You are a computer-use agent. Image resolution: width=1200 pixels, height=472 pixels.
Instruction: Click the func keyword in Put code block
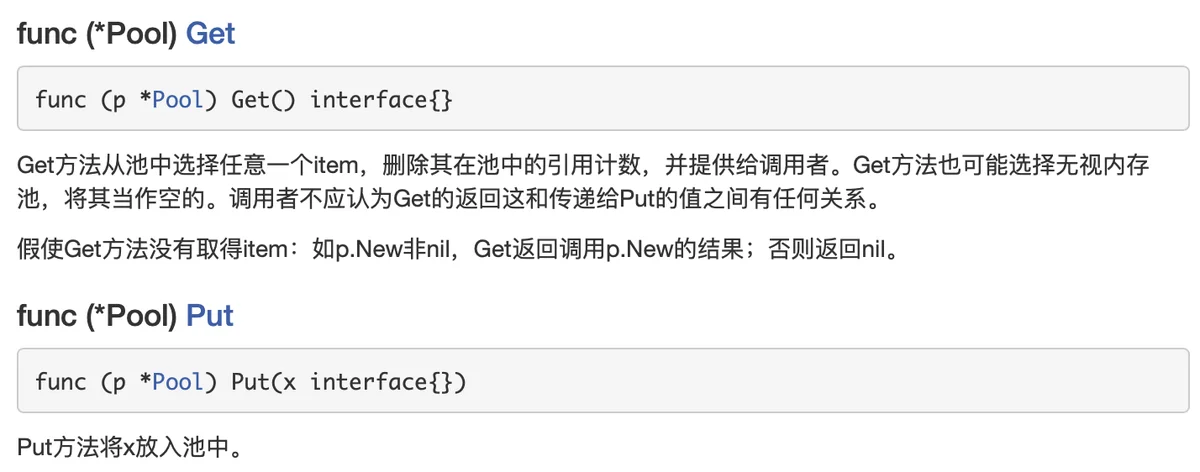tap(61, 381)
